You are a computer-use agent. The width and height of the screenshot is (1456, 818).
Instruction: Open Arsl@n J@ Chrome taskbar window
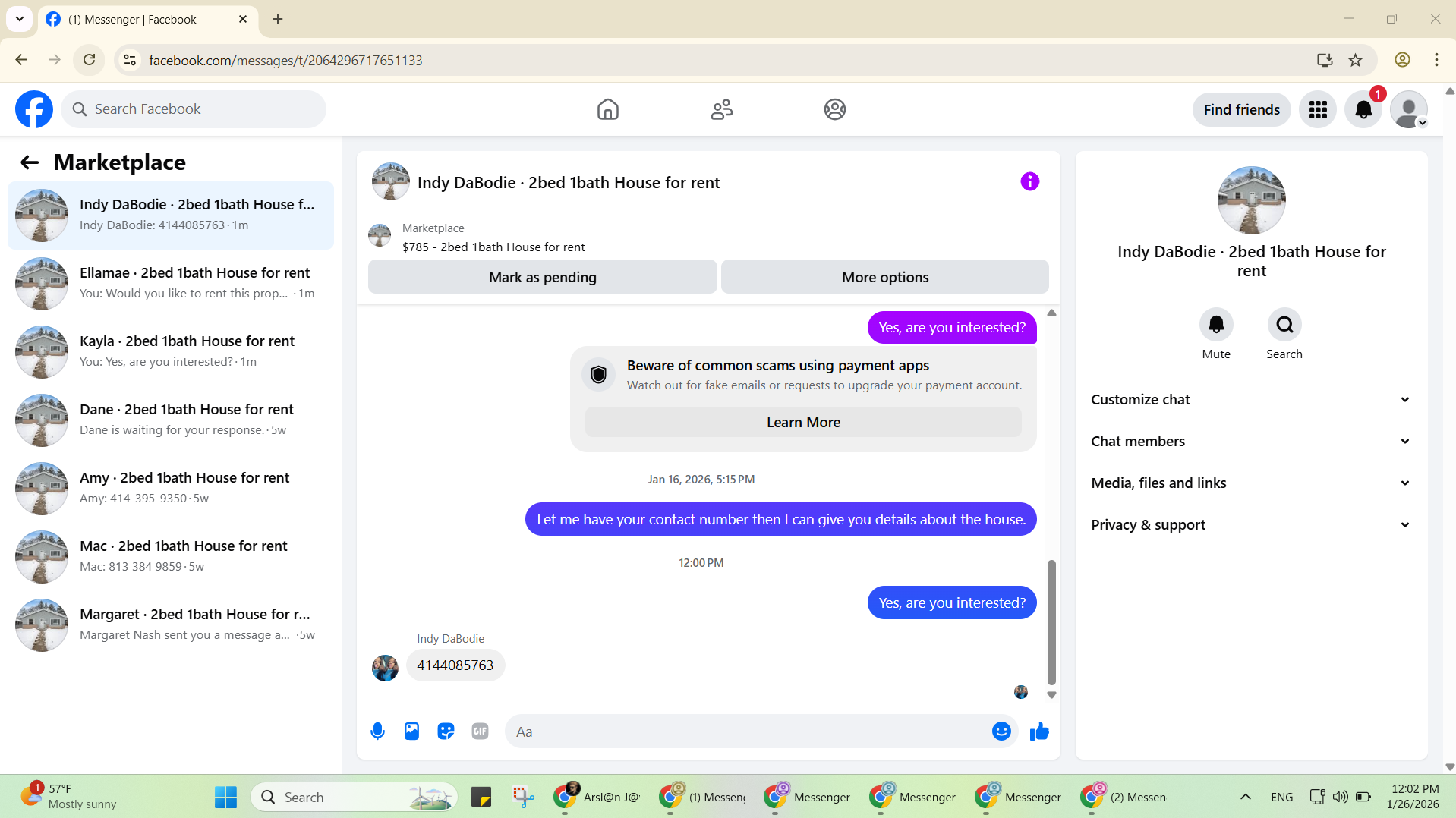coord(597,797)
